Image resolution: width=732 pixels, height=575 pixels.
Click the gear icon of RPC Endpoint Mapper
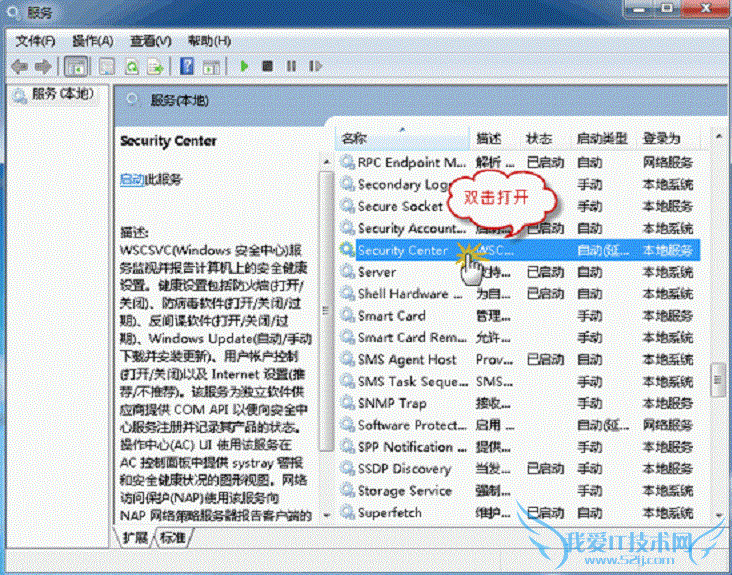tap(347, 162)
